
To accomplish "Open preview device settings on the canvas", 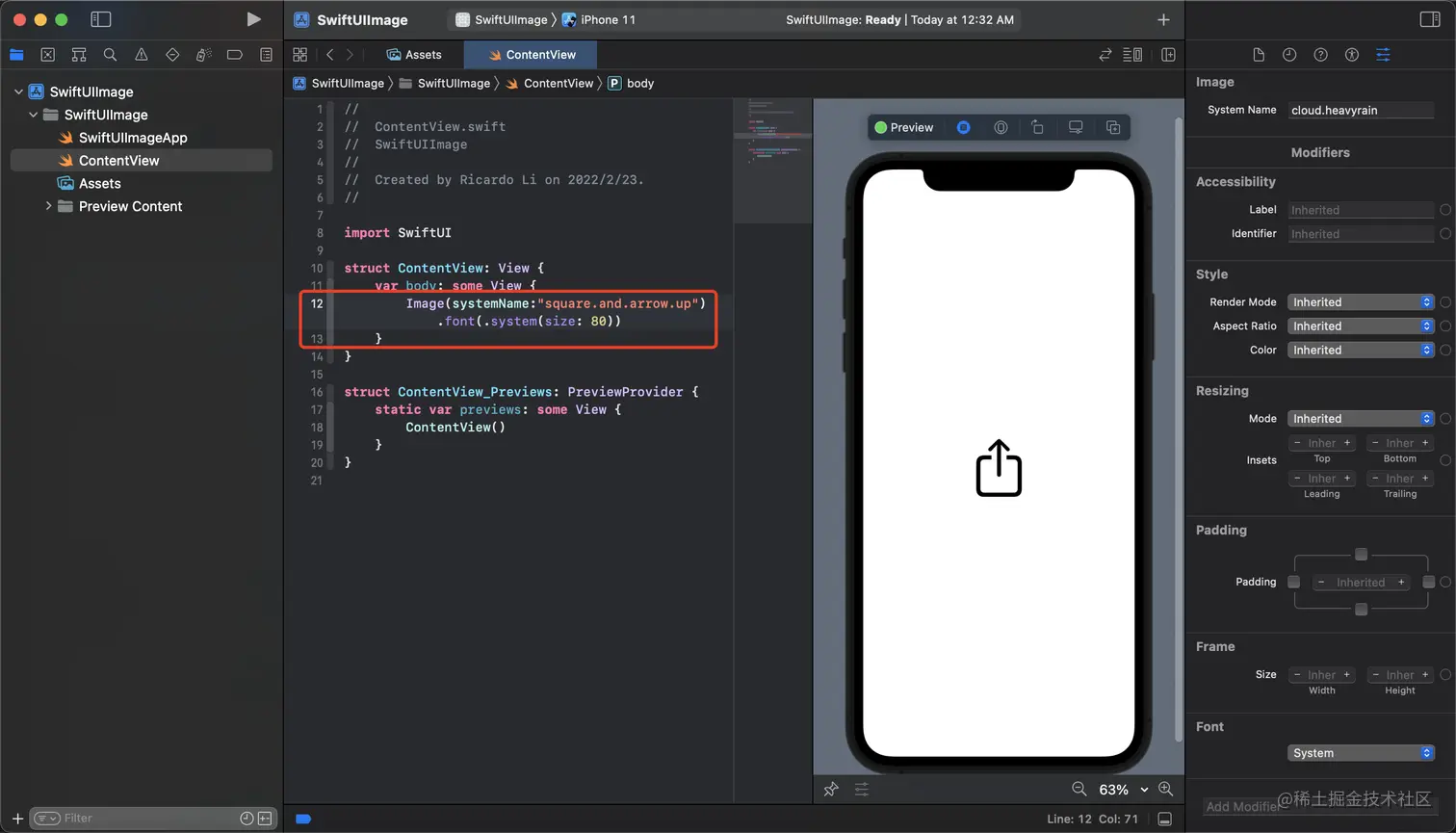I will coord(1076,127).
